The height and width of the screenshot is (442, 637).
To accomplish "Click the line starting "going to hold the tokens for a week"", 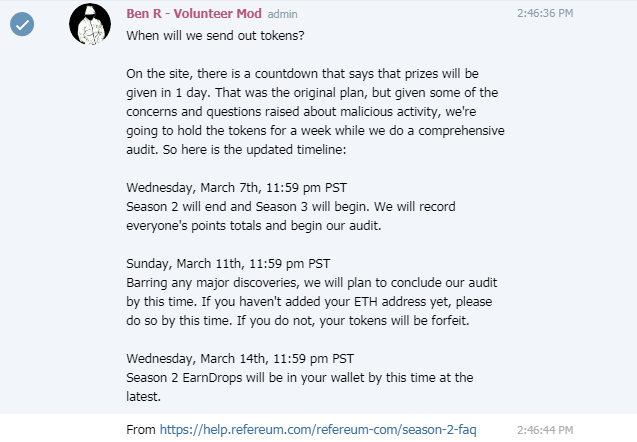I will tap(315, 130).
